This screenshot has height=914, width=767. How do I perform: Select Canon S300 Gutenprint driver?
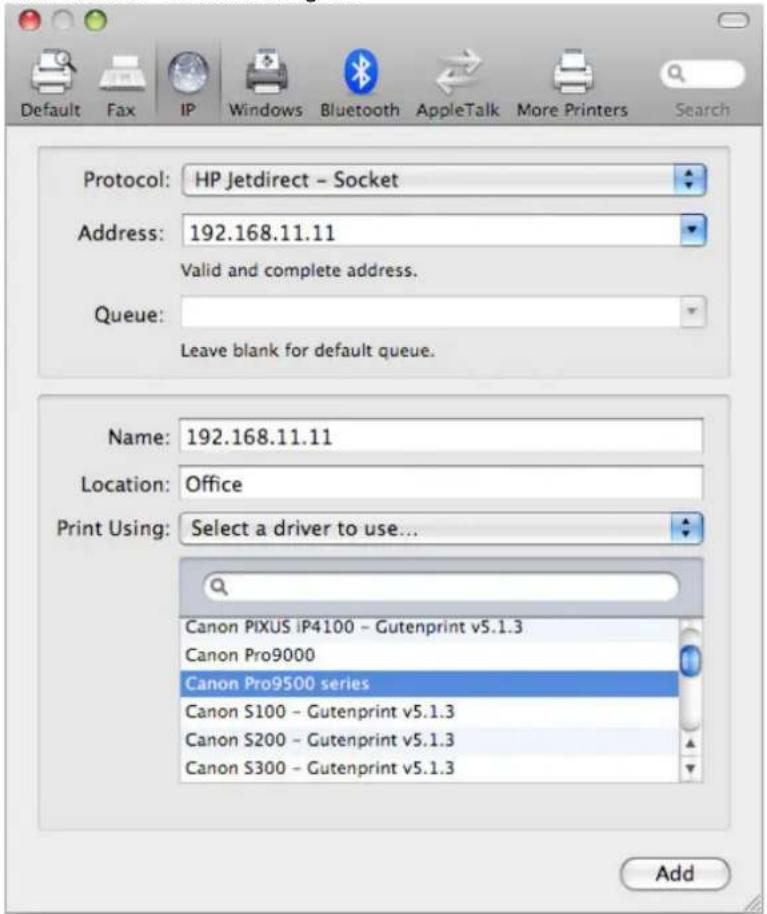[x=430, y=768]
